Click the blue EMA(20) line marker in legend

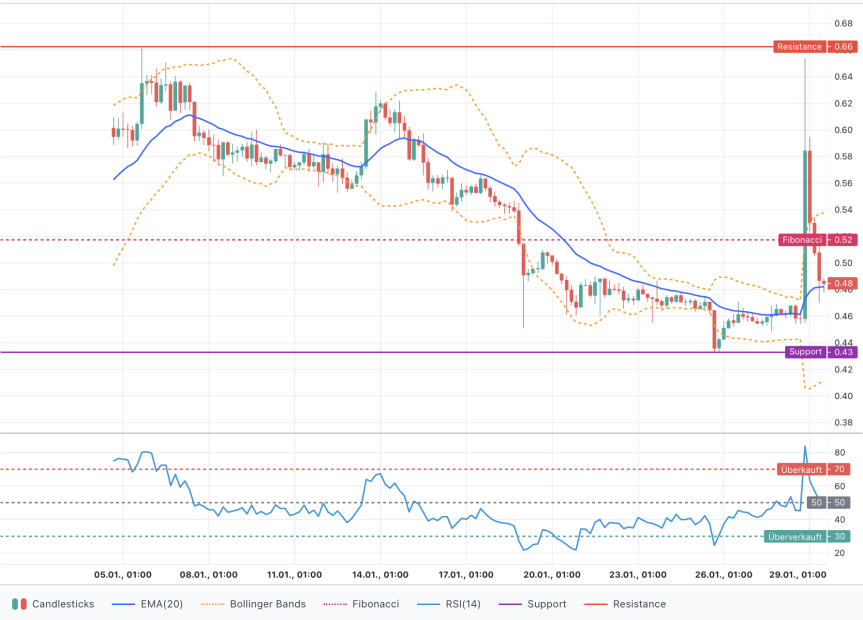[125, 604]
